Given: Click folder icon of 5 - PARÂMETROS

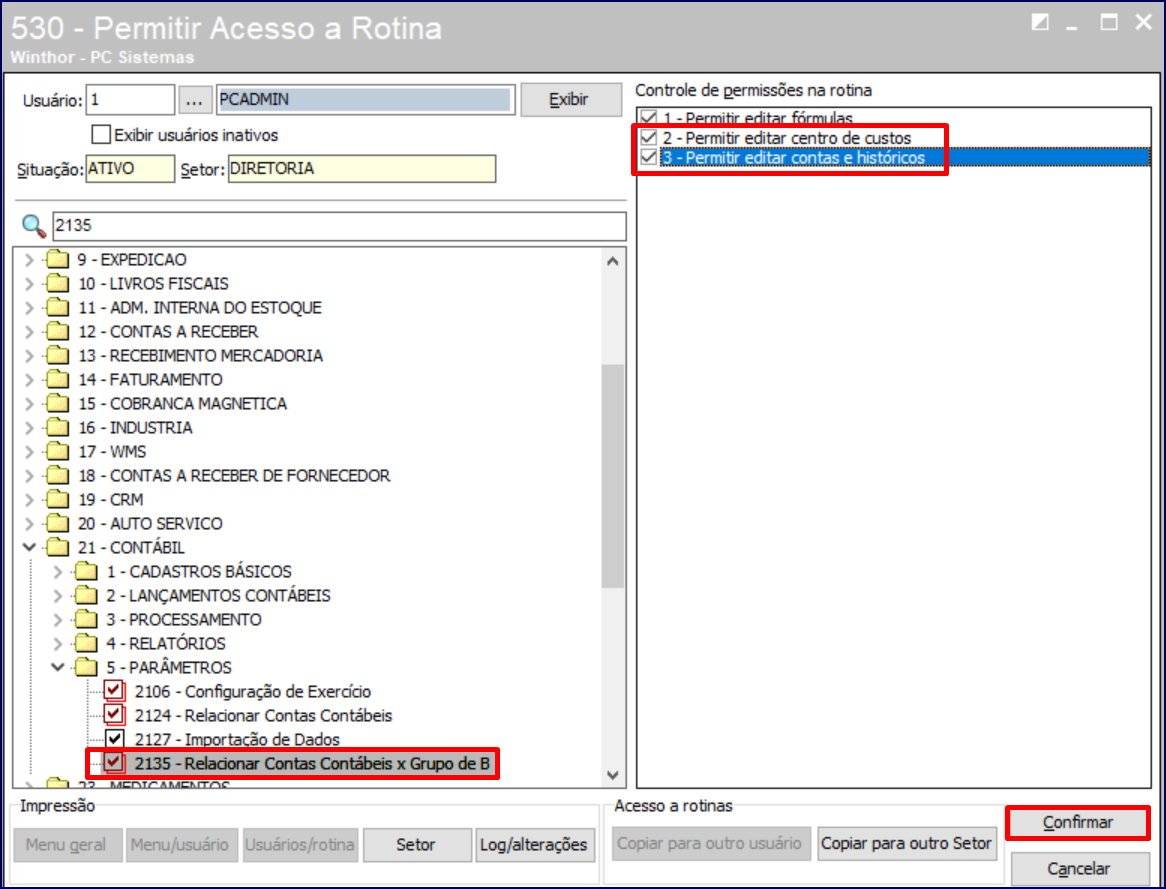Looking at the screenshot, I should (x=86, y=667).
